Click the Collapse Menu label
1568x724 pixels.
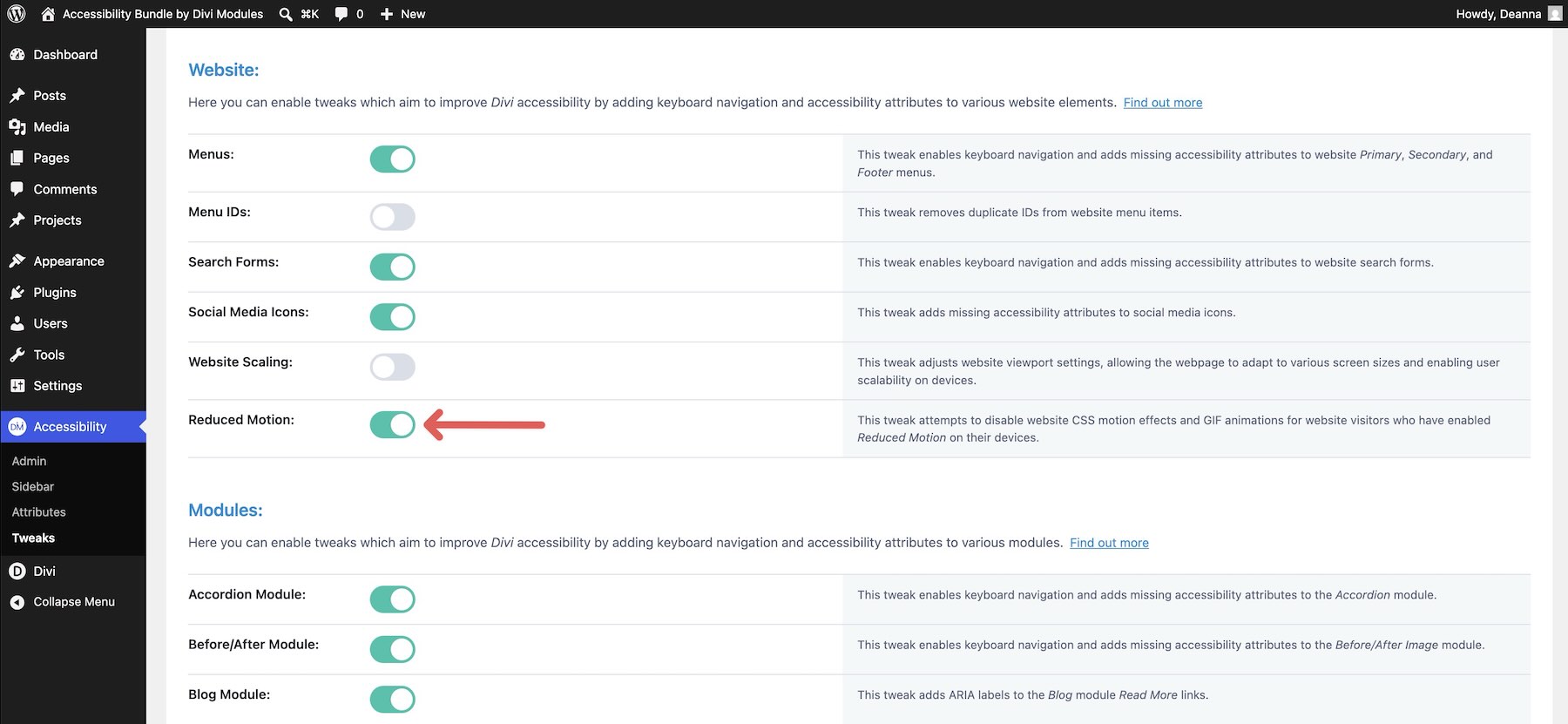point(74,602)
